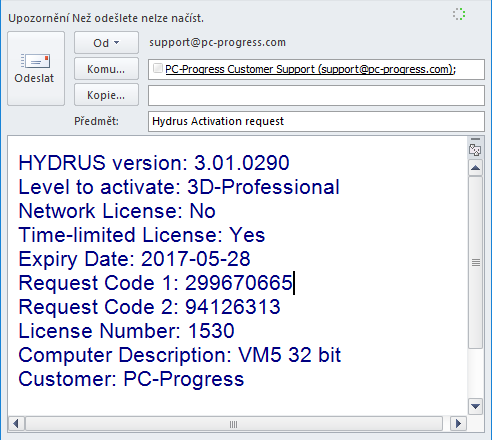The width and height of the screenshot is (492, 440).
Task: Click the green loading spinner icon
Action: pos(459,14)
